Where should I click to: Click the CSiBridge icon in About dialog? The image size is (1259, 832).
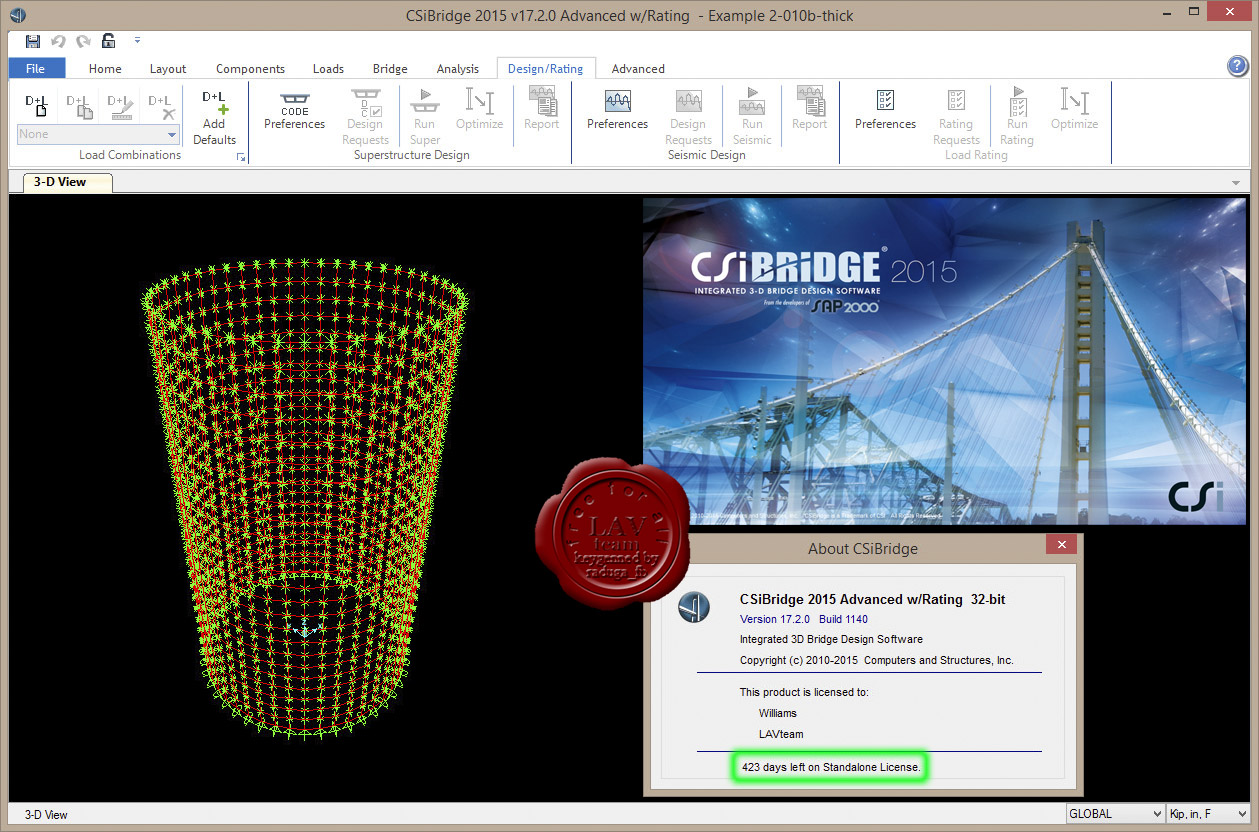click(x=694, y=606)
